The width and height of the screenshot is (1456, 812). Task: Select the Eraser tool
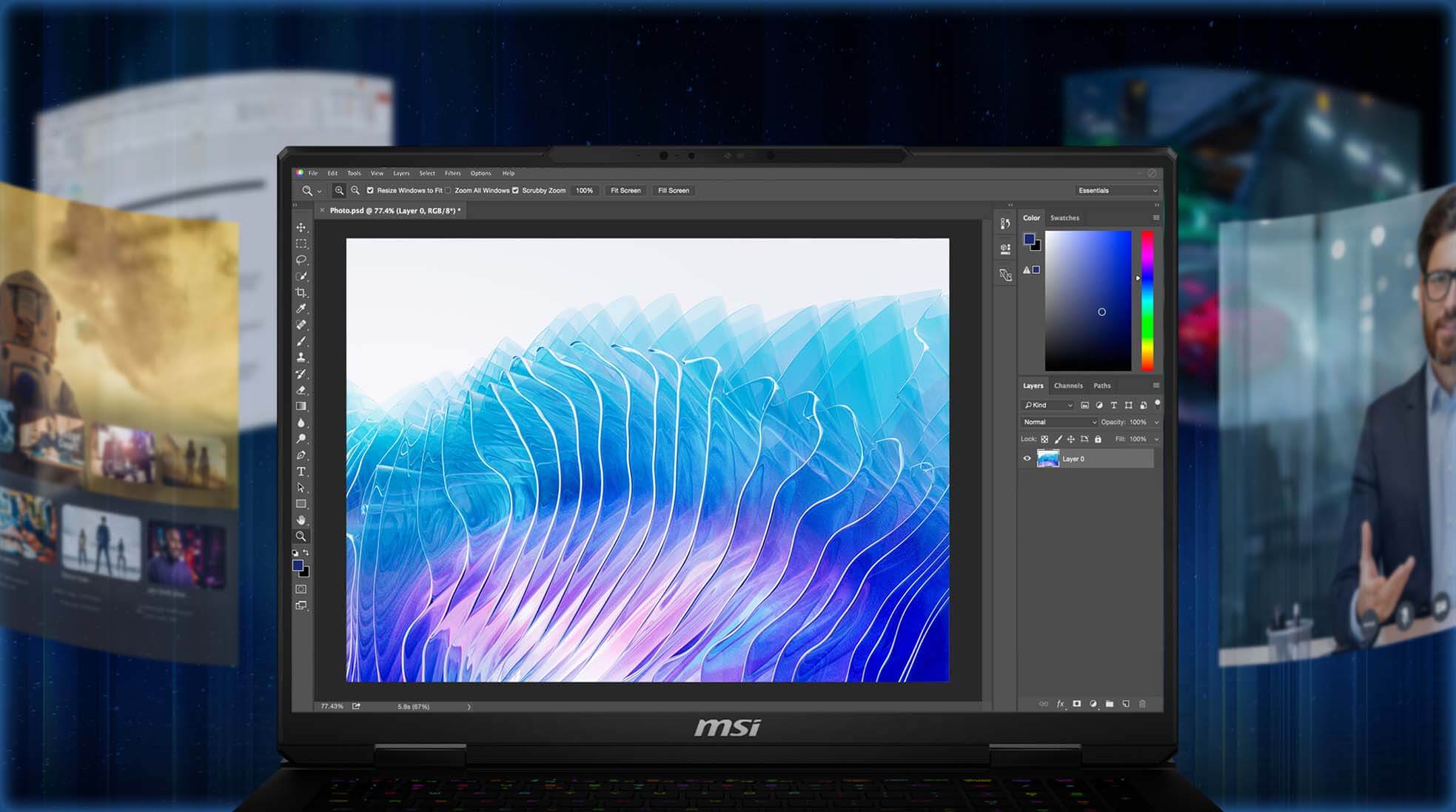[301, 390]
